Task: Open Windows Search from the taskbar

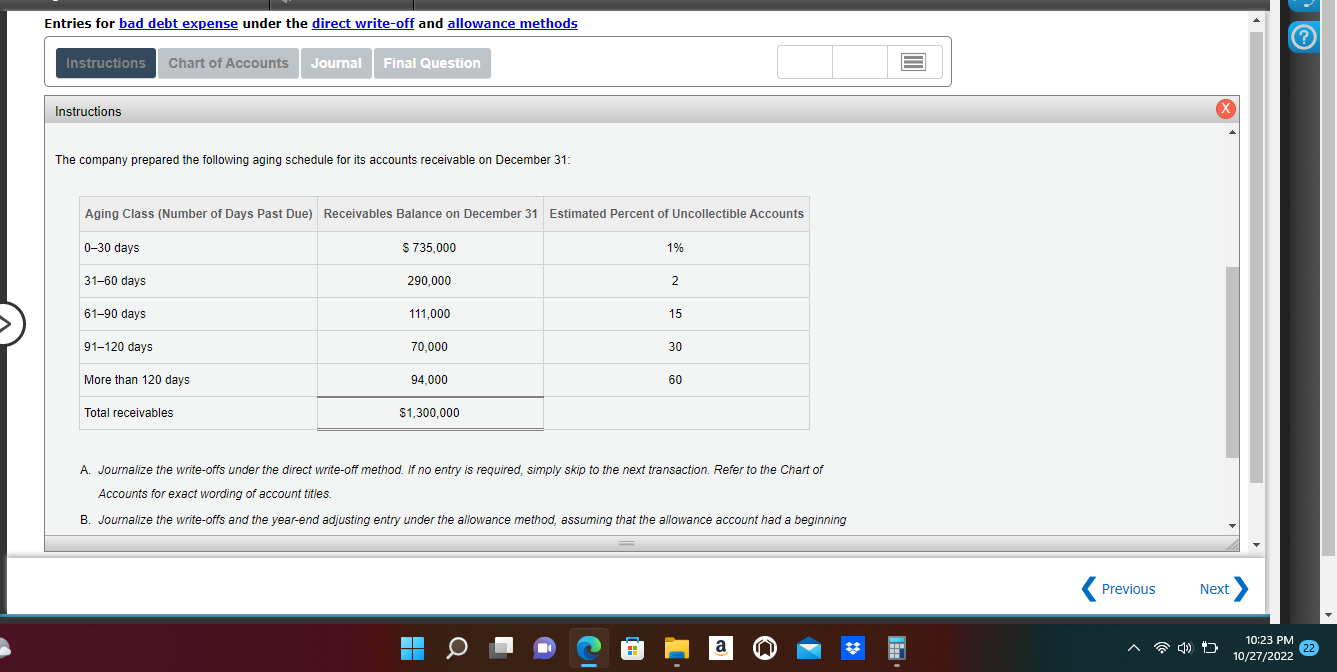Action: 456,648
